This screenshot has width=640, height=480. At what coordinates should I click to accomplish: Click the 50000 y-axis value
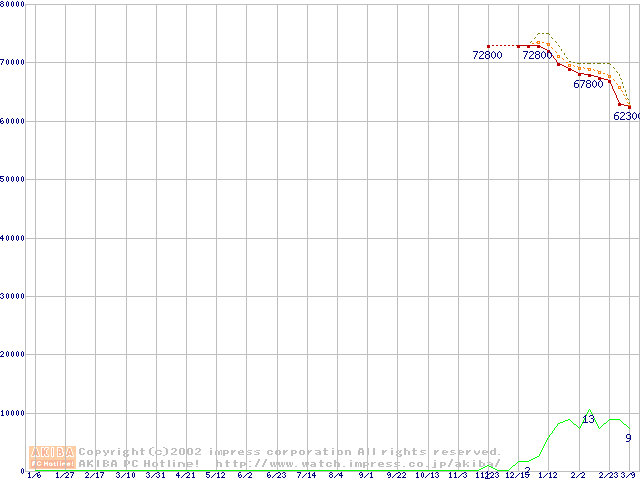pos(13,179)
